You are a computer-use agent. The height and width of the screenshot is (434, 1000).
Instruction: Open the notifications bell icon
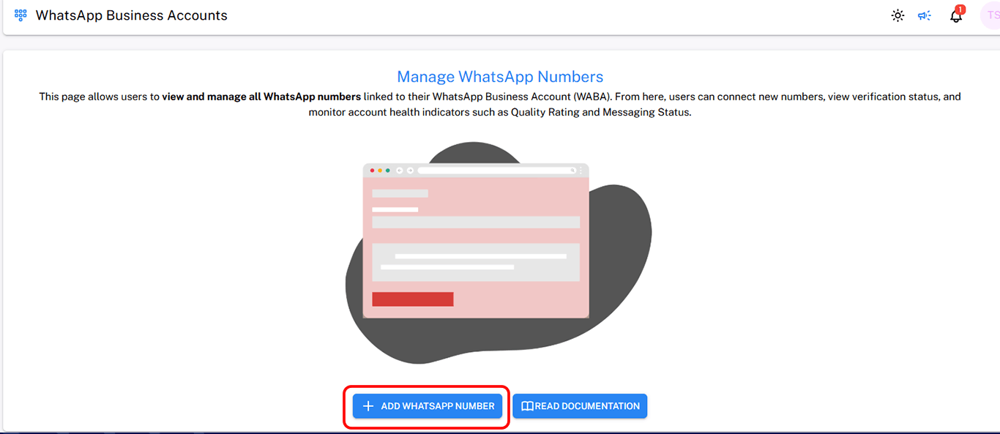[x=956, y=15]
